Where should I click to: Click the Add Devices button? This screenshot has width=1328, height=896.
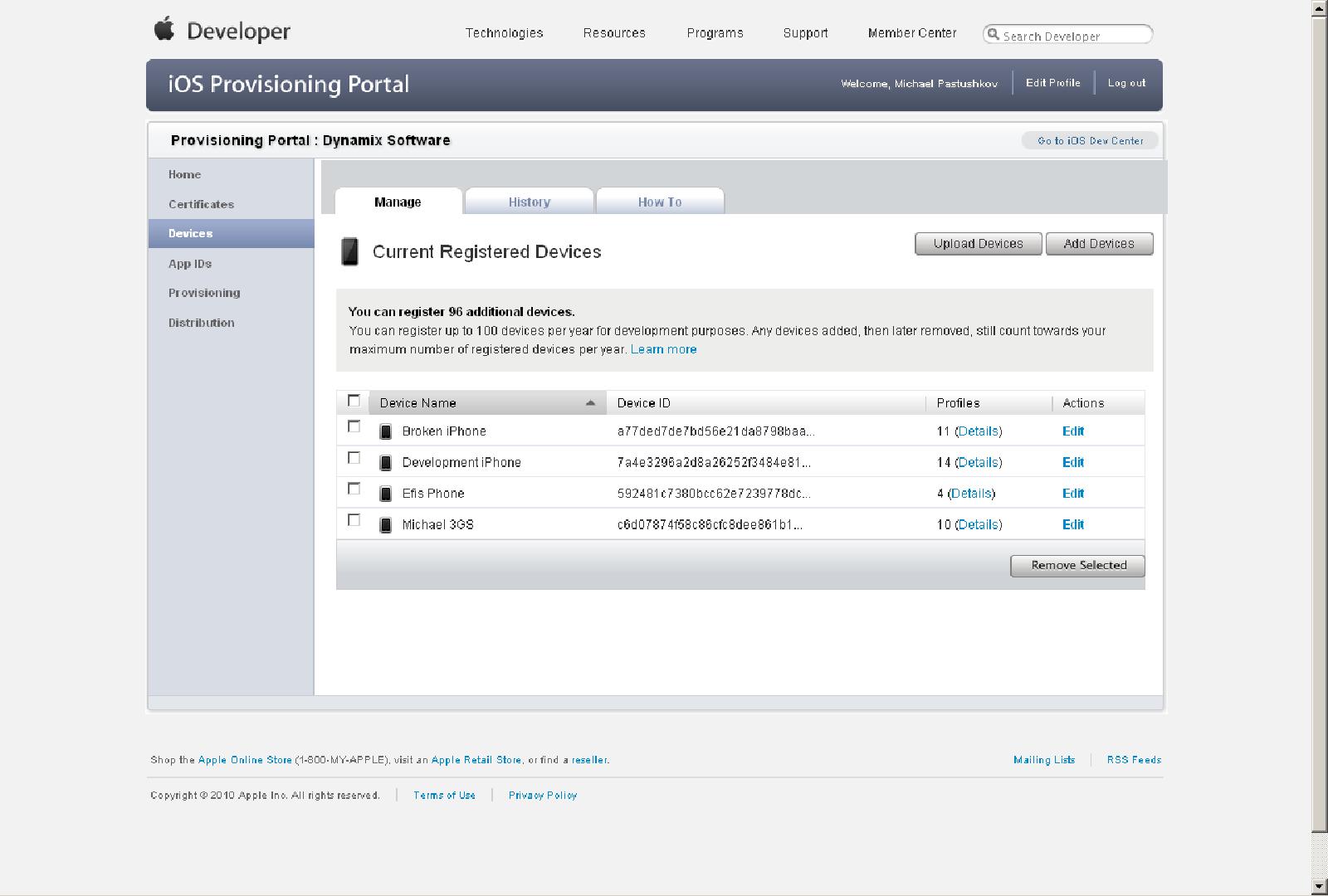pyautogui.click(x=1099, y=244)
